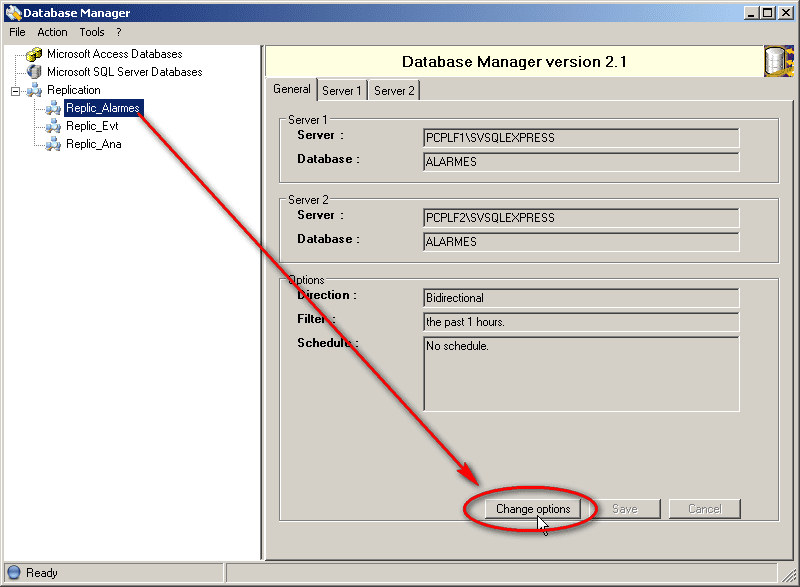Viewport: 800px width, 587px height.
Task: Open the File menu
Action: coord(16,31)
